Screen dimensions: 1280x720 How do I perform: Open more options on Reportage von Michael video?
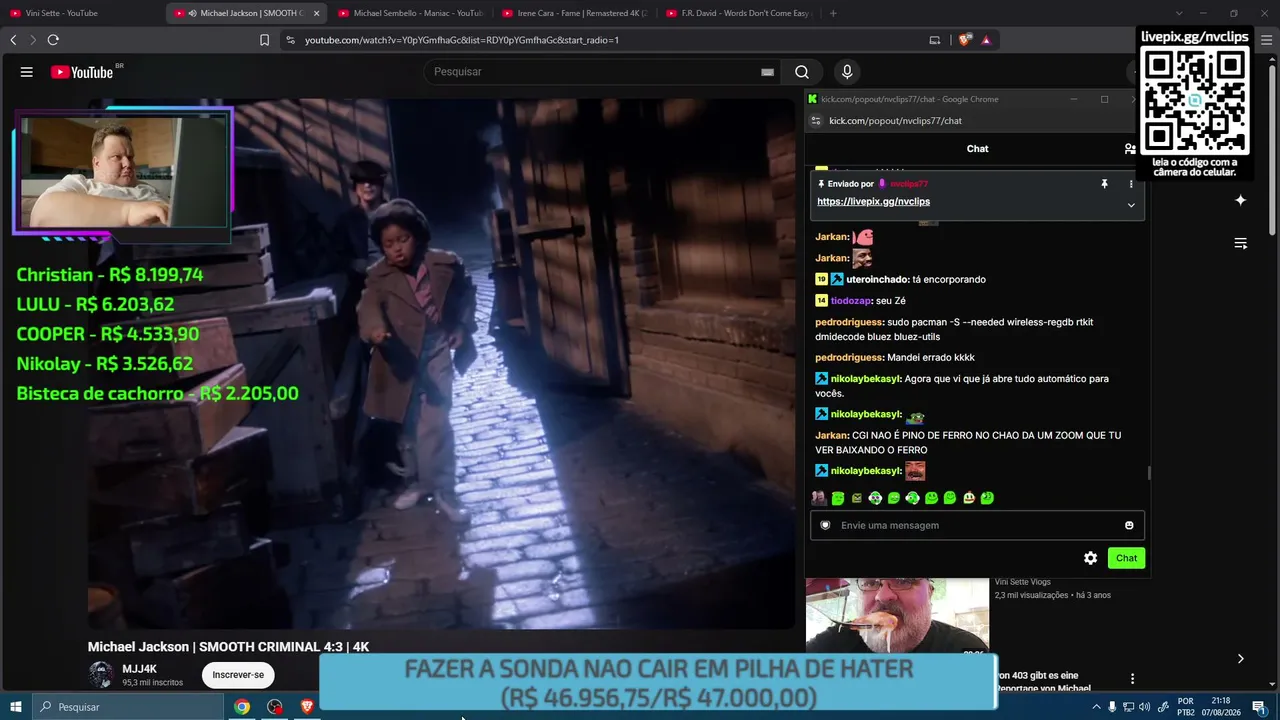pos(1132,679)
